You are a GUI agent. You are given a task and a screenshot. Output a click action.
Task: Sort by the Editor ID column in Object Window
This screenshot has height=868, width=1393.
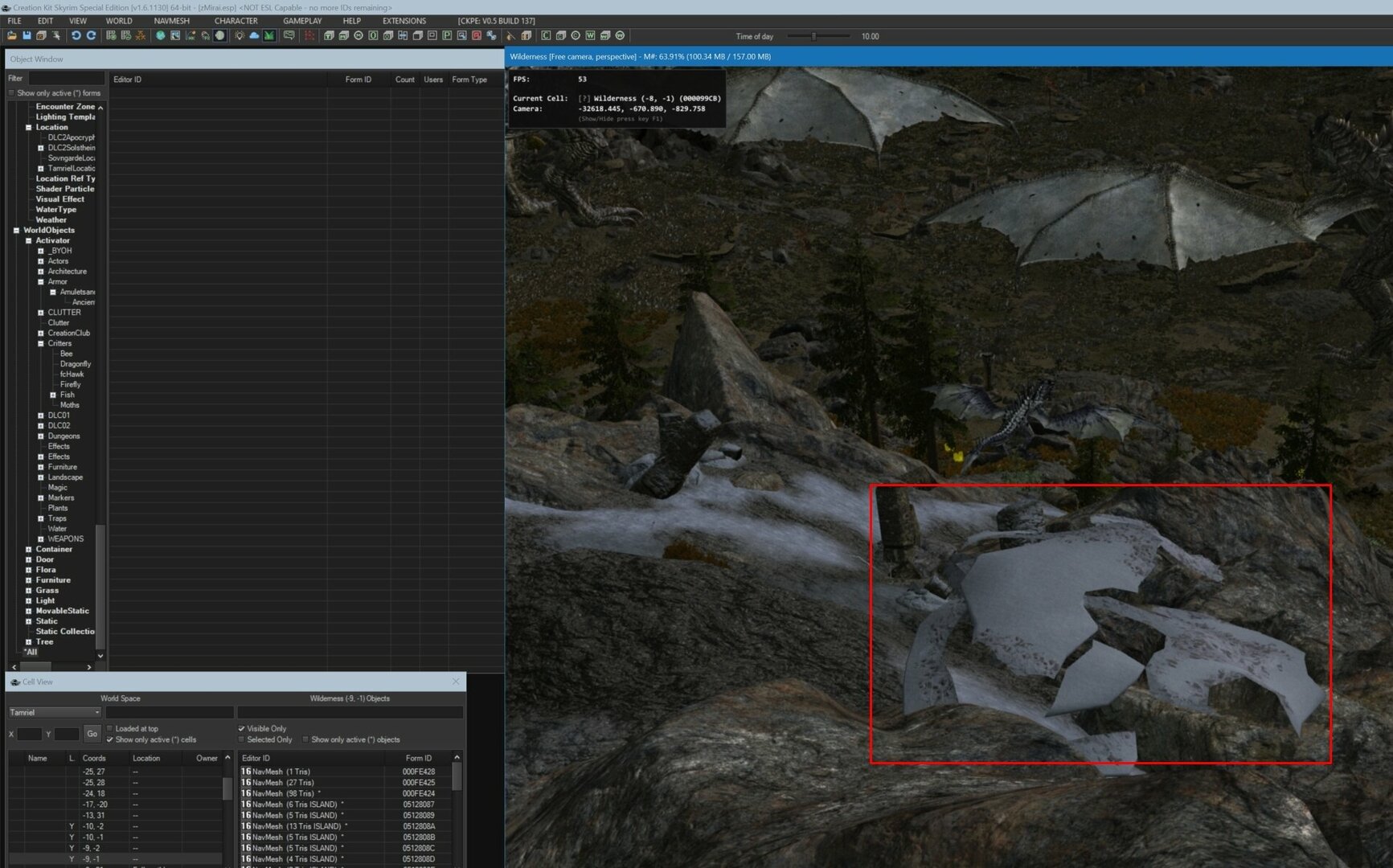click(x=218, y=80)
